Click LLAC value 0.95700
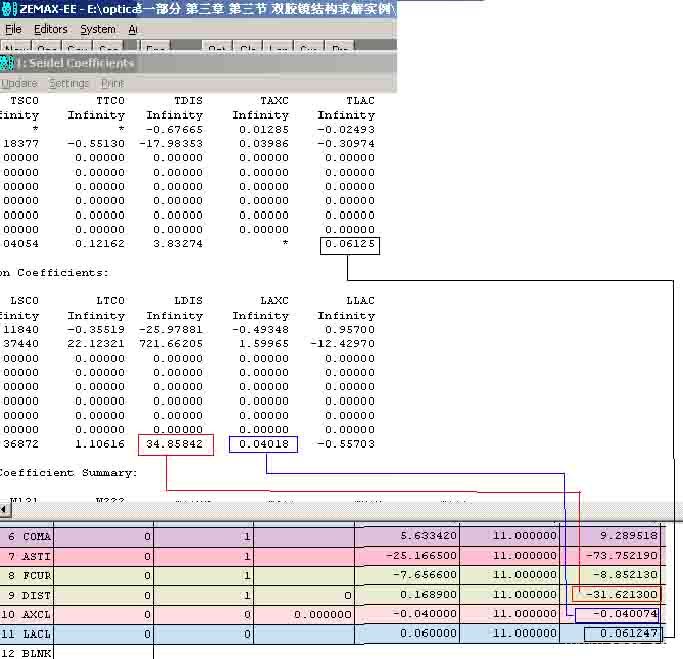The height and width of the screenshot is (659, 683). (350, 329)
